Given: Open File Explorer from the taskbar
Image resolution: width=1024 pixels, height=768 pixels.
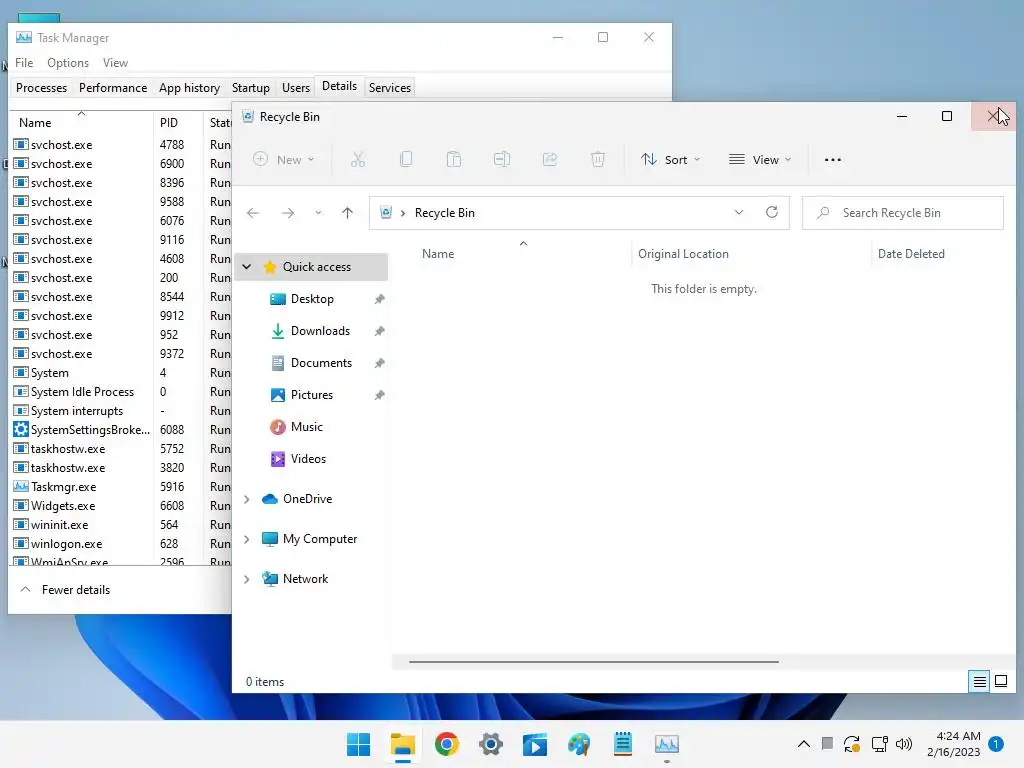Looking at the screenshot, I should [403, 744].
